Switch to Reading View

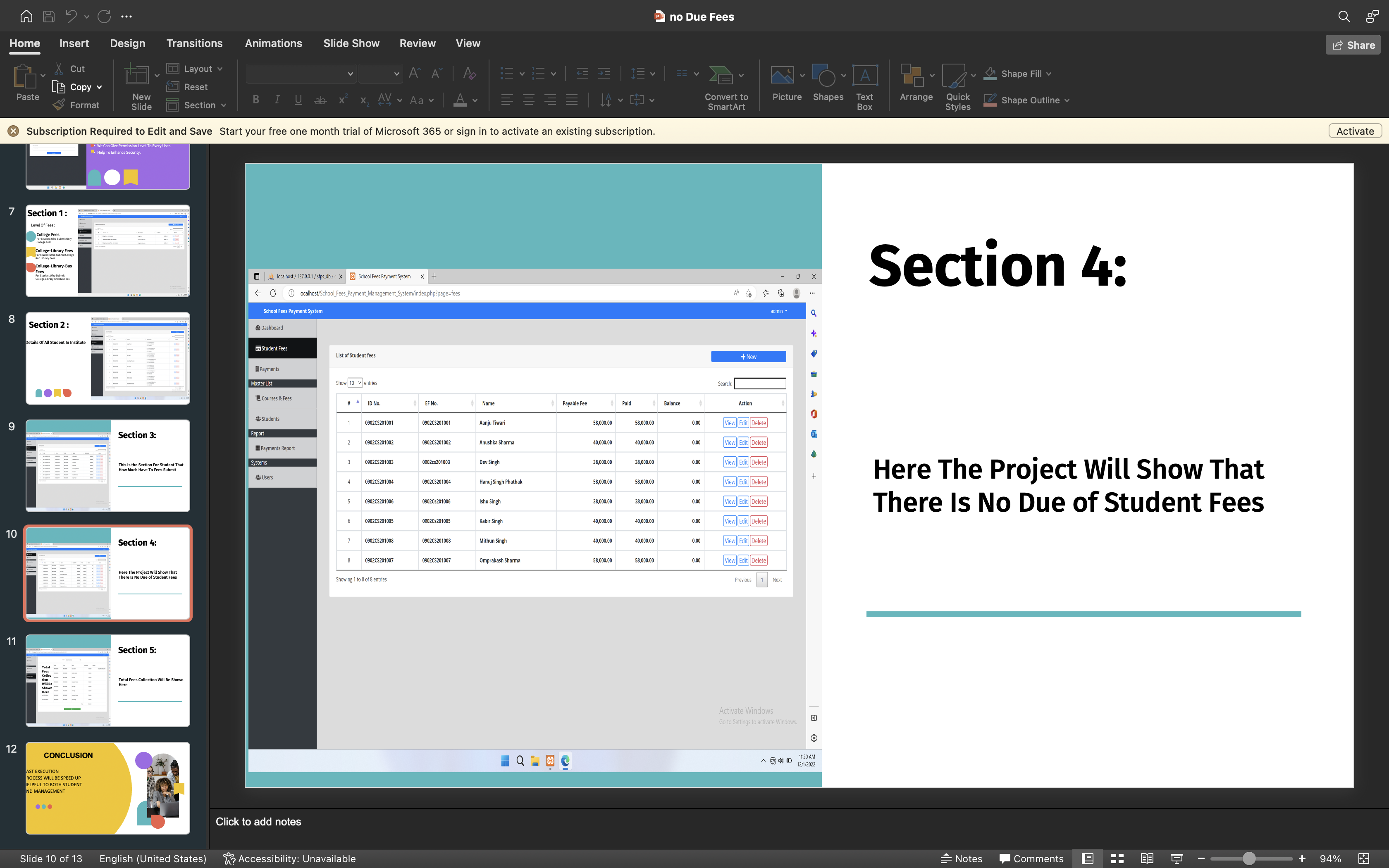pyautogui.click(x=1147, y=858)
